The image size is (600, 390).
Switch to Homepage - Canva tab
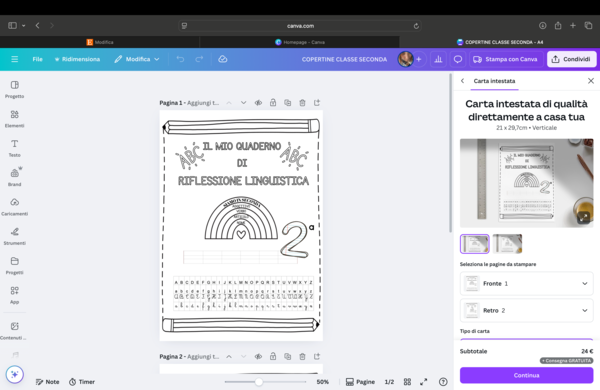(300, 42)
